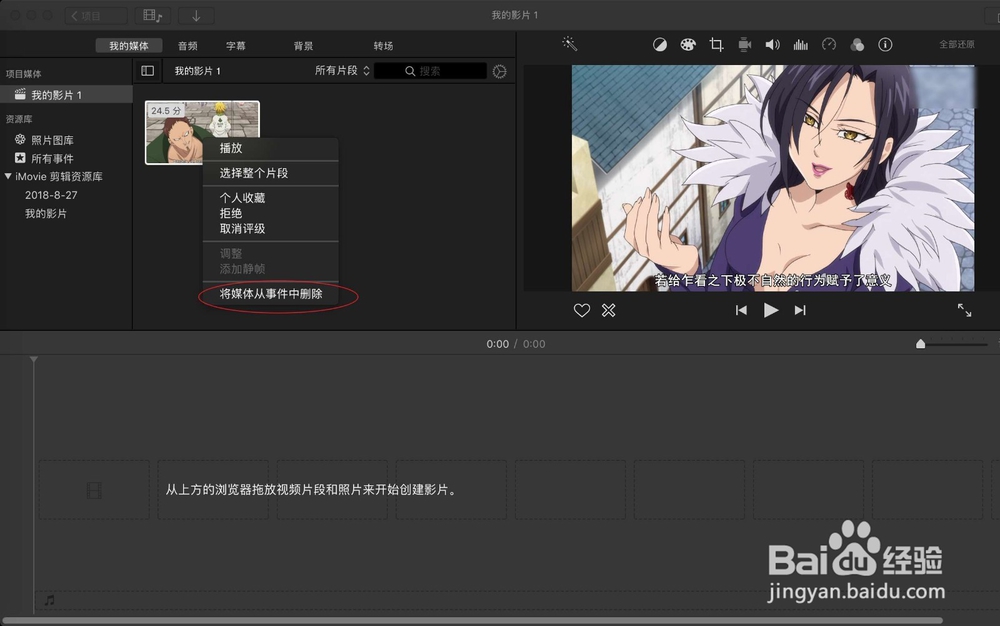The height and width of the screenshot is (626, 1000).
Task: Play the video in the viewer
Action: coord(770,310)
